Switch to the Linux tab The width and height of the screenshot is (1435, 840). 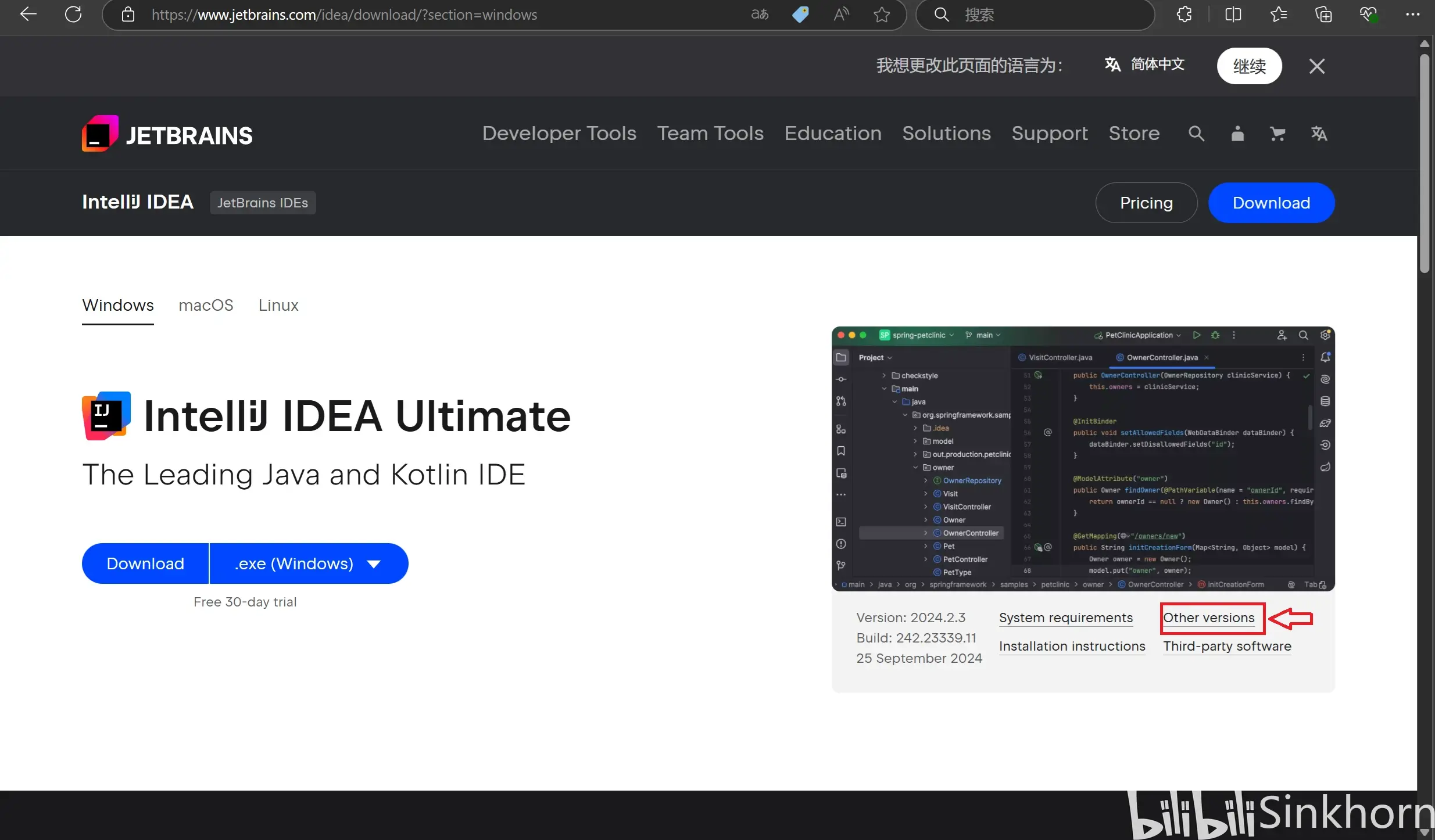point(278,306)
